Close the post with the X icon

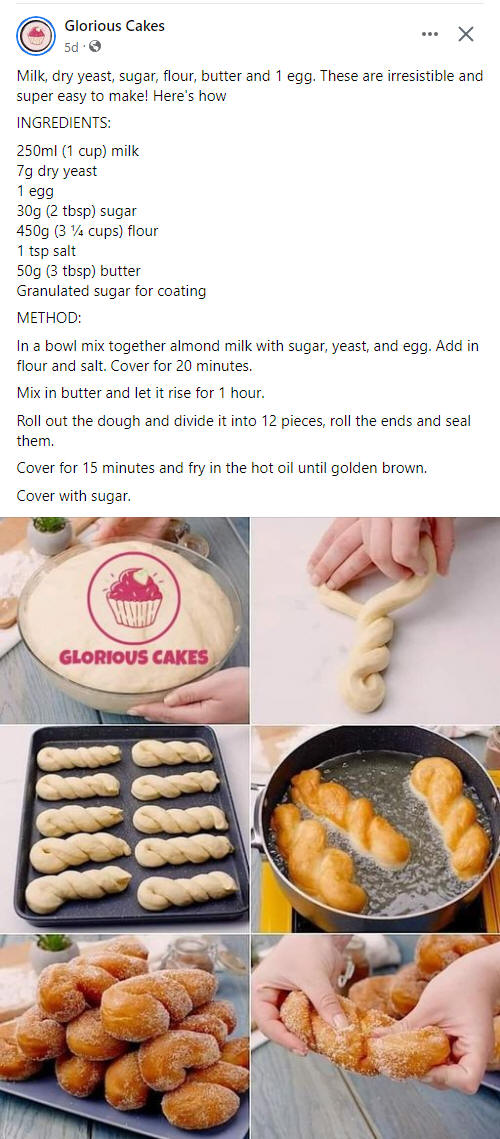(466, 34)
